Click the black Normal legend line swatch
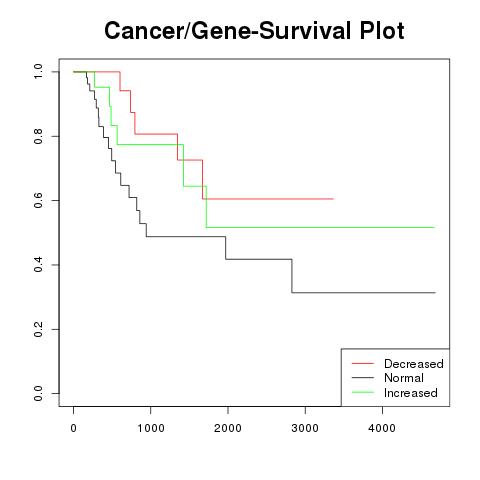This screenshot has width=480, height=480. [x=363, y=377]
